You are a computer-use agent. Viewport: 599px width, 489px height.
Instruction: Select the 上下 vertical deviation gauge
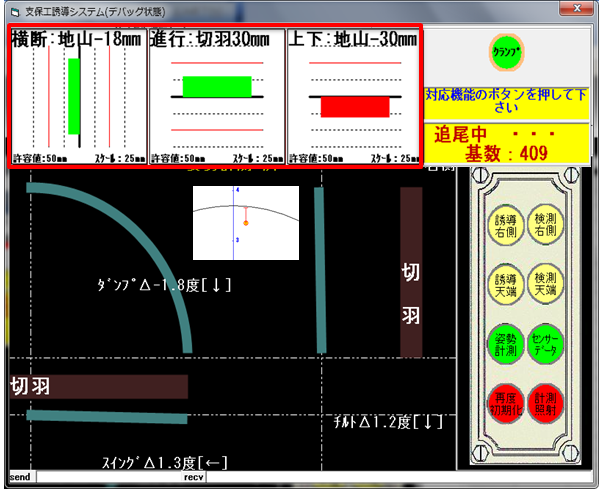[x=353, y=97]
